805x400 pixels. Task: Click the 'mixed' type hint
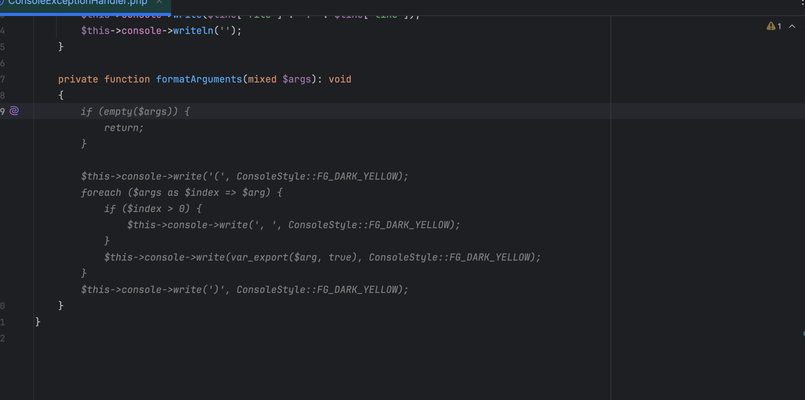pos(262,79)
